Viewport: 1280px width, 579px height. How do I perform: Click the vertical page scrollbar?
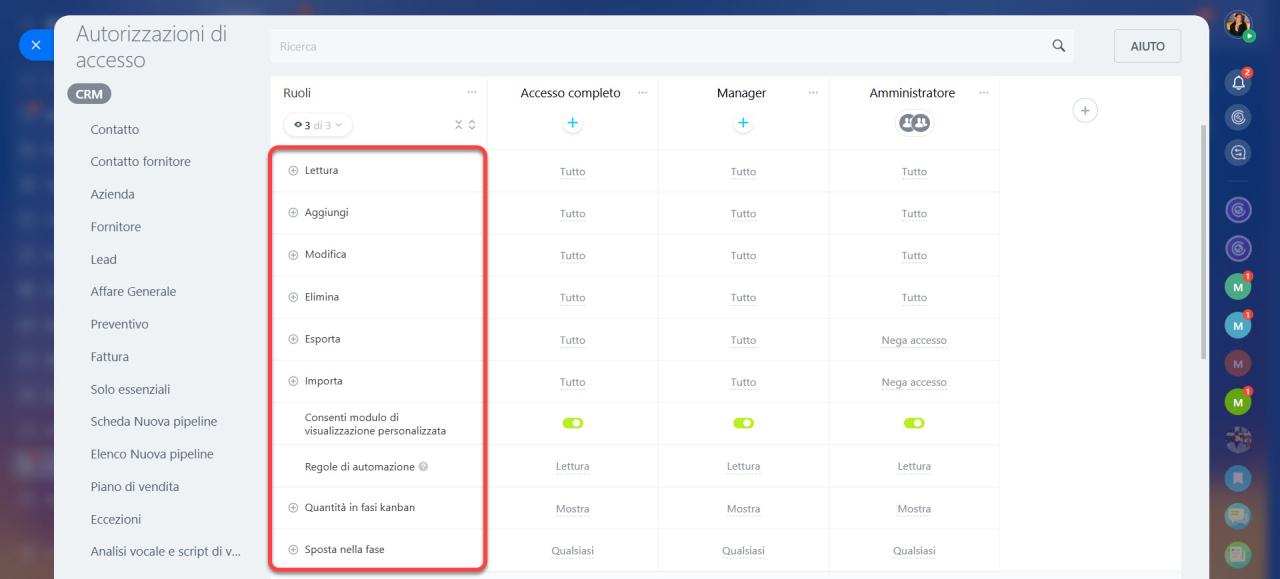(1202, 230)
